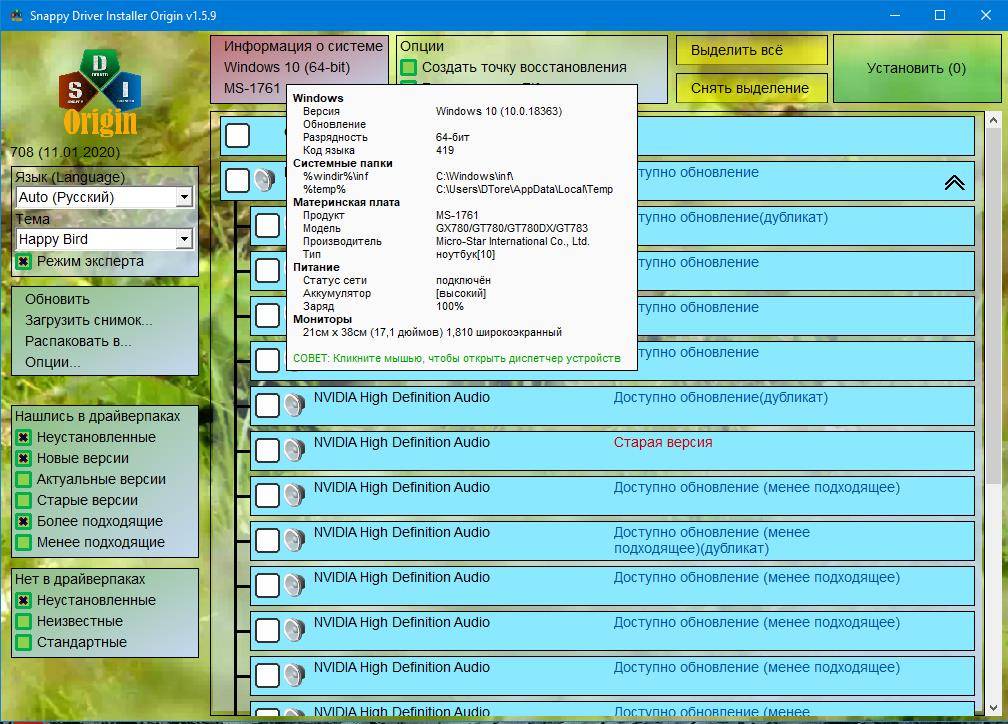Check the driver row marked 'Старая версия'
1008x724 pixels.
267,451
